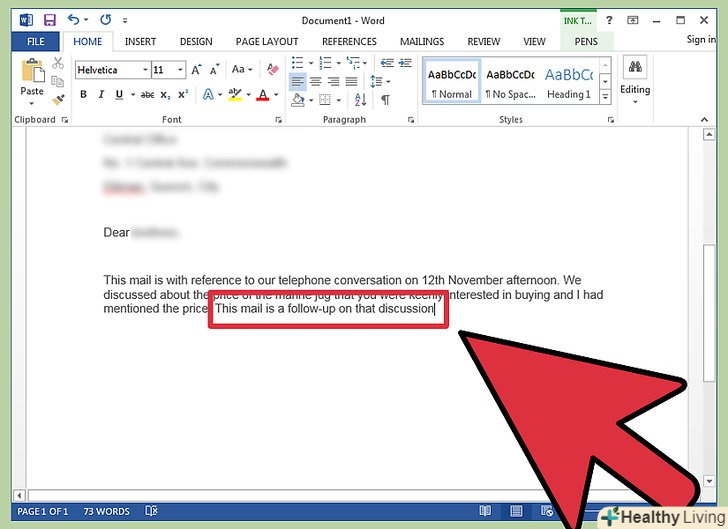
Task: Switch to Print Layout view icon
Action: point(516,511)
